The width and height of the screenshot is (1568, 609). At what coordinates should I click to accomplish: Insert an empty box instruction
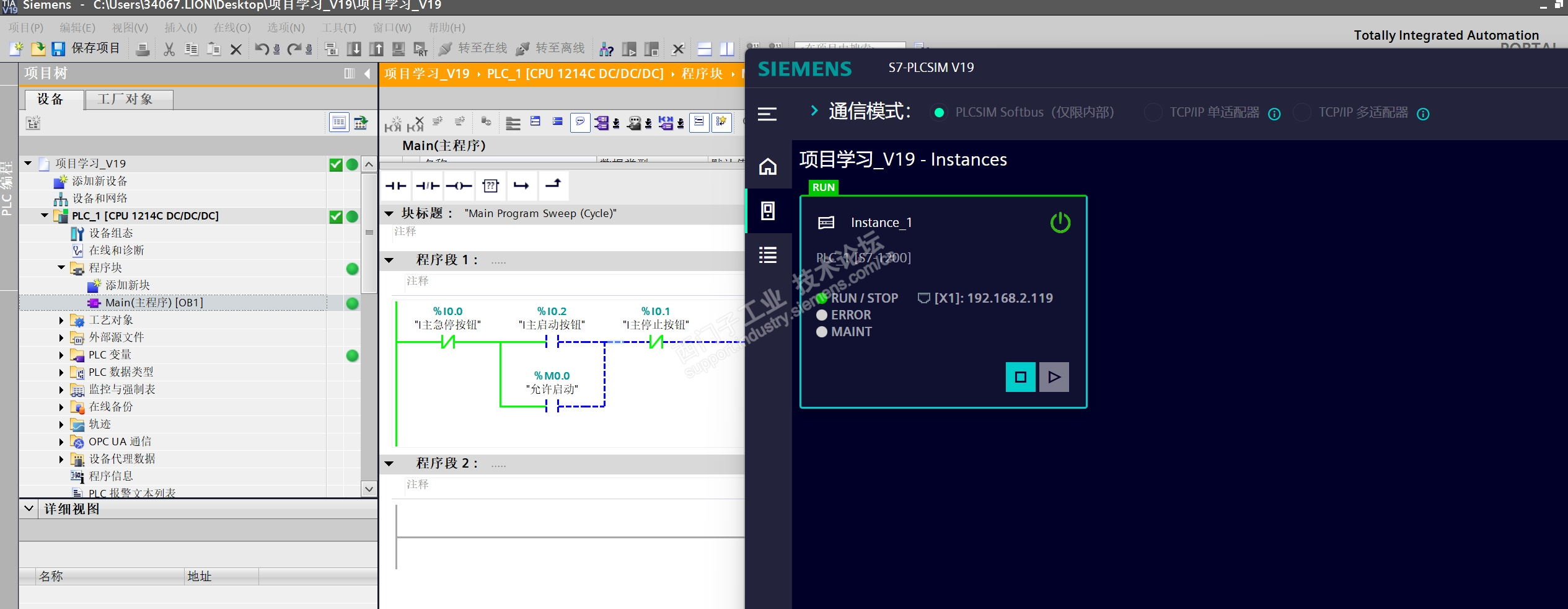(491, 185)
